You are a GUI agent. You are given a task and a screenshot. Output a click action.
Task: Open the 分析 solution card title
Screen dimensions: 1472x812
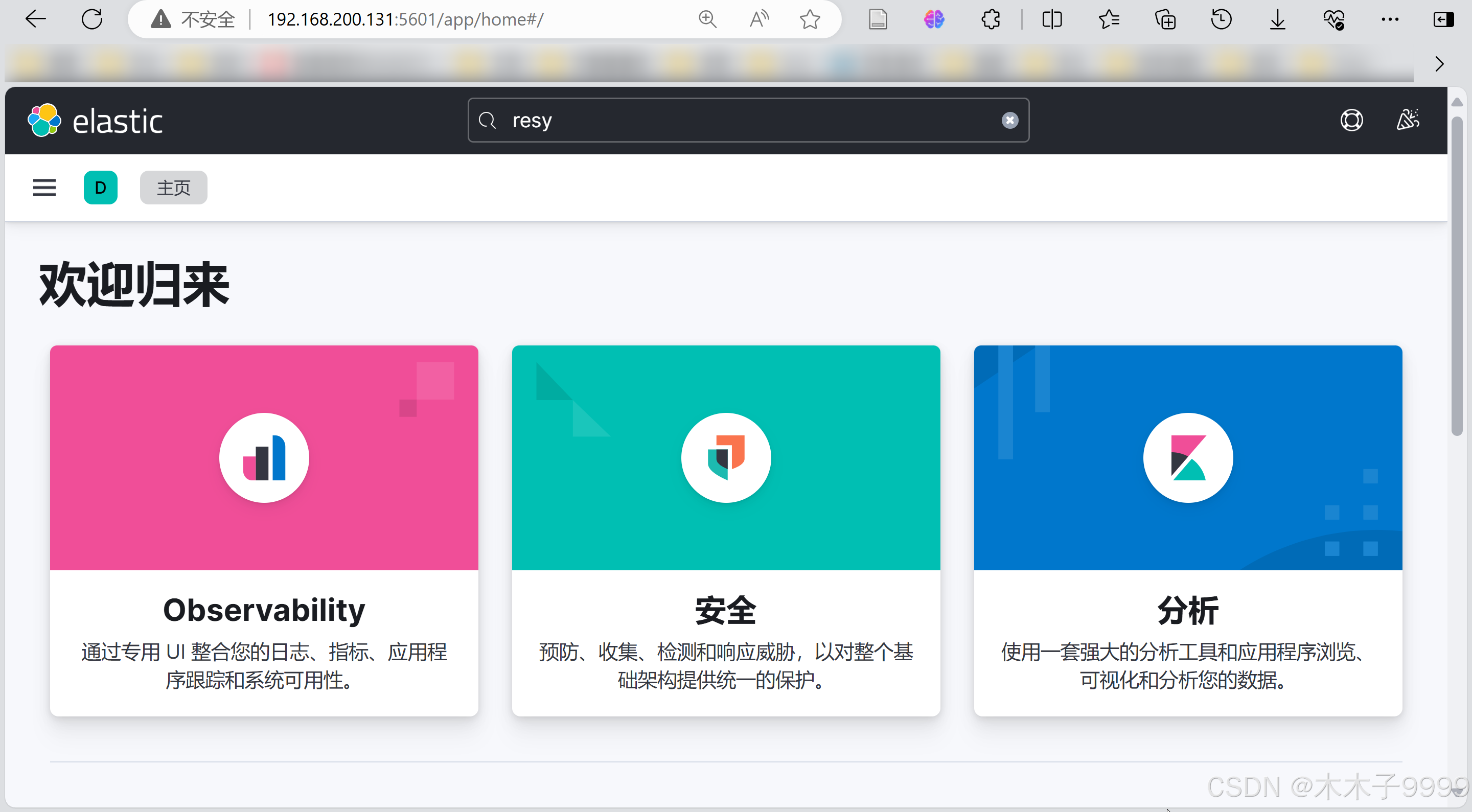pos(1188,610)
